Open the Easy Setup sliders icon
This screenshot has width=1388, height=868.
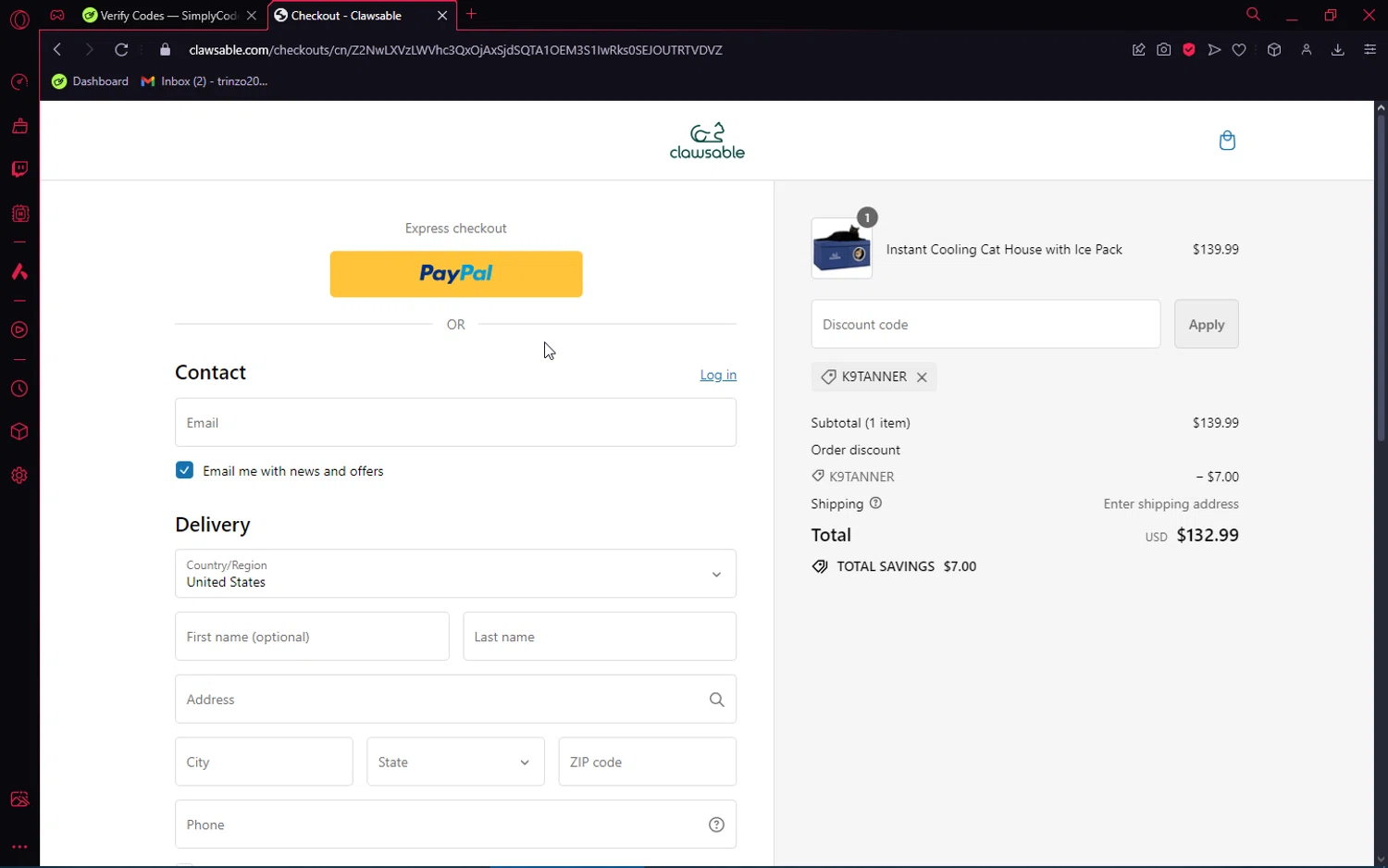[1370, 50]
